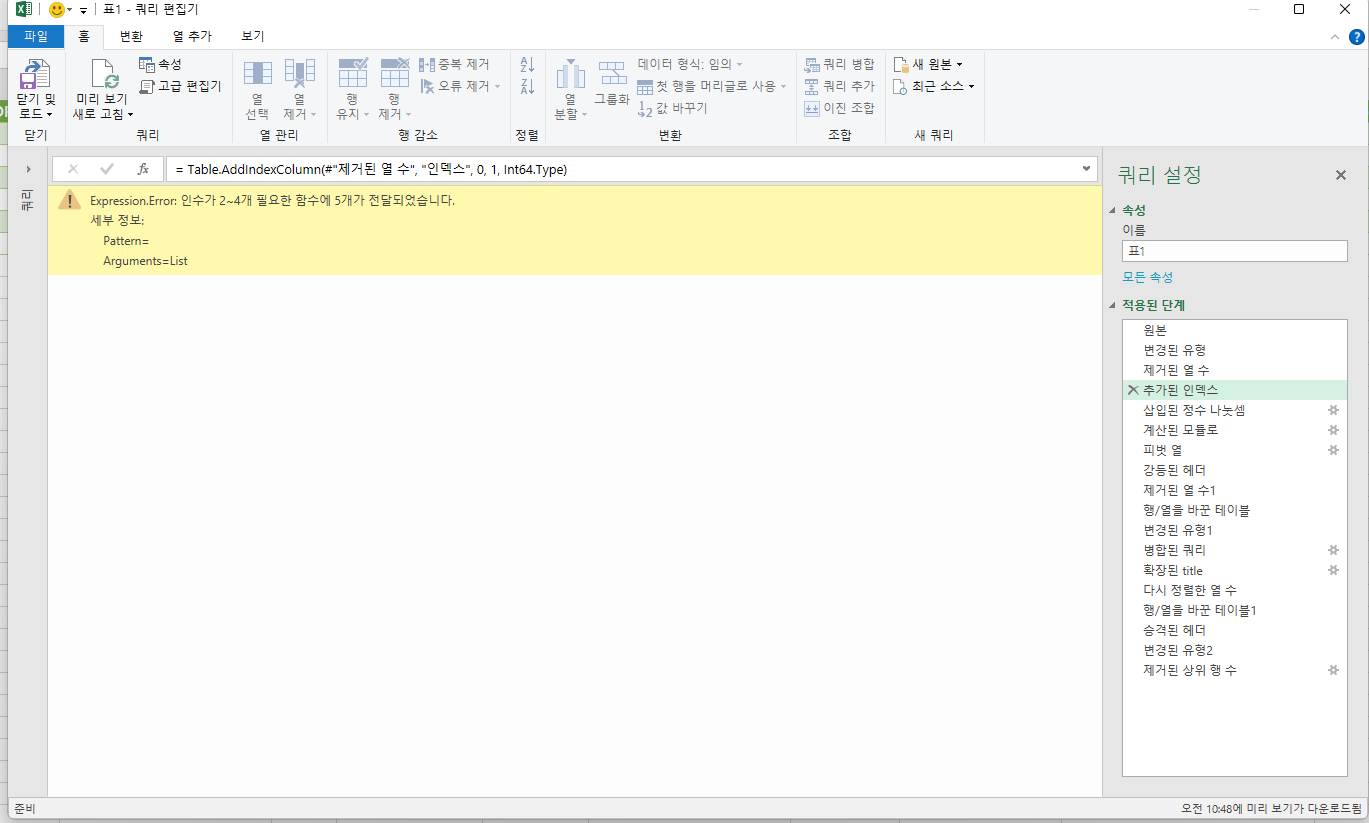Select the 제거된 열 수1 step
Viewport: 1369px width, 823px height.
pyautogui.click(x=1235, y=490)
